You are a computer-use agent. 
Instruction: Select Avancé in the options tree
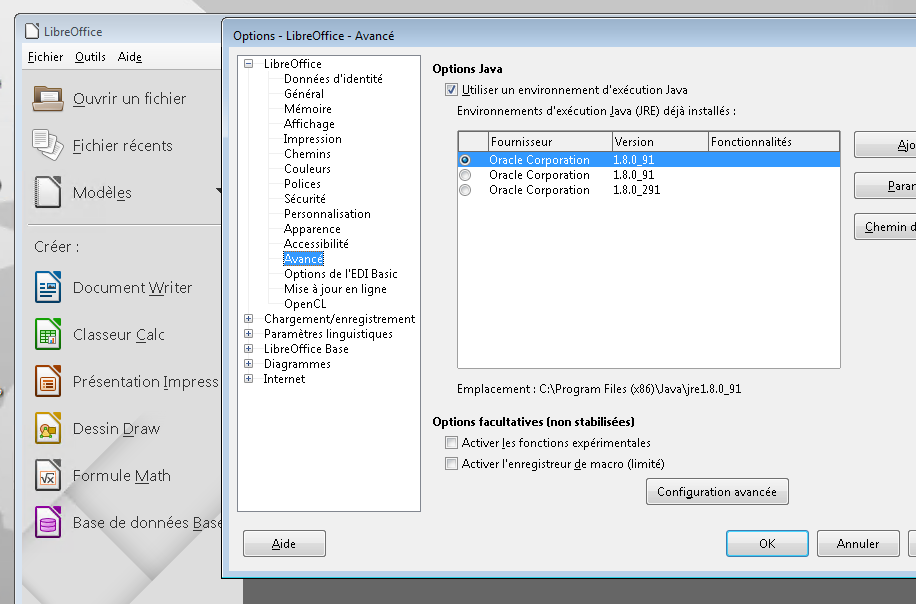point(303,259)
